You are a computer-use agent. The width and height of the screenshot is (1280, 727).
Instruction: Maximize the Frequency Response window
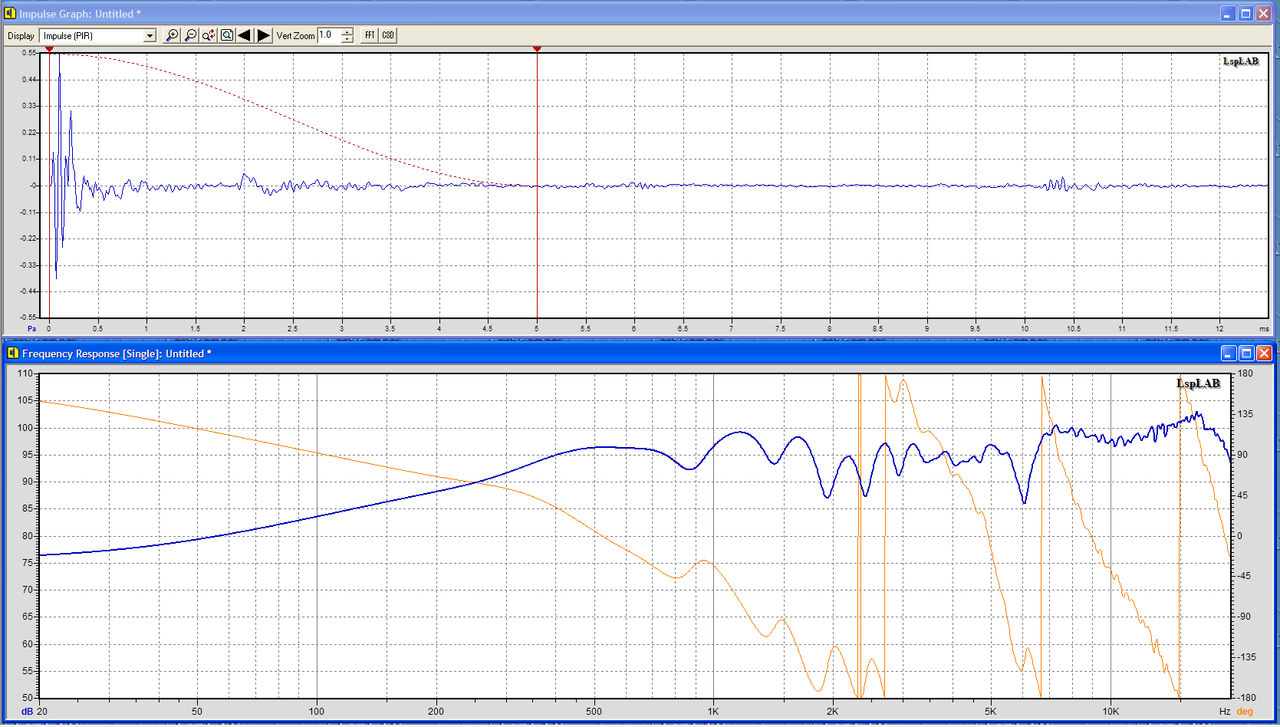[x=1247, y=353]
